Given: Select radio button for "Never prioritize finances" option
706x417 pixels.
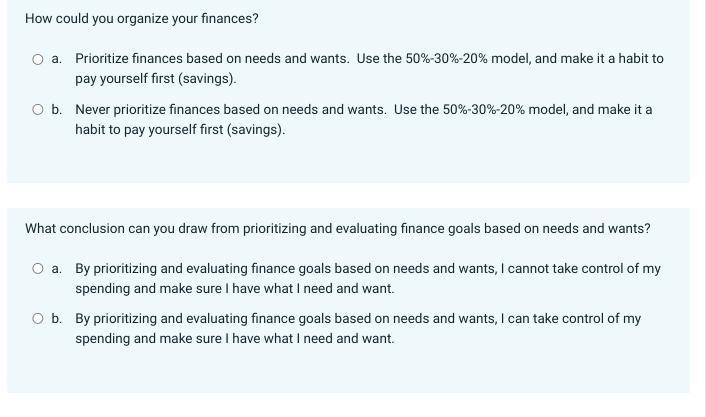Looking at the screenshot, I should pos(38,109).
